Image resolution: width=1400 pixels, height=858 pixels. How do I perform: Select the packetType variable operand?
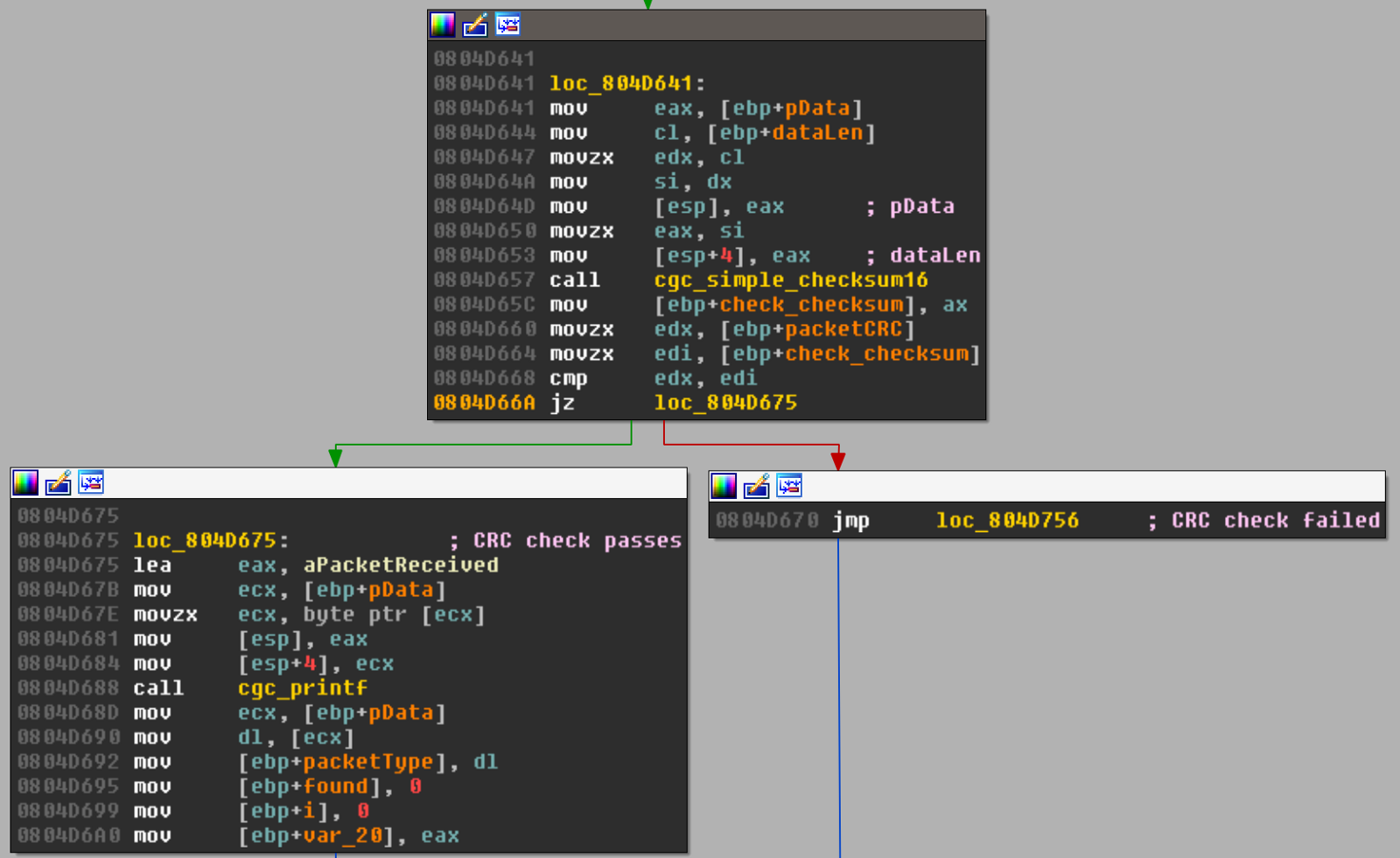pos(368,762)
